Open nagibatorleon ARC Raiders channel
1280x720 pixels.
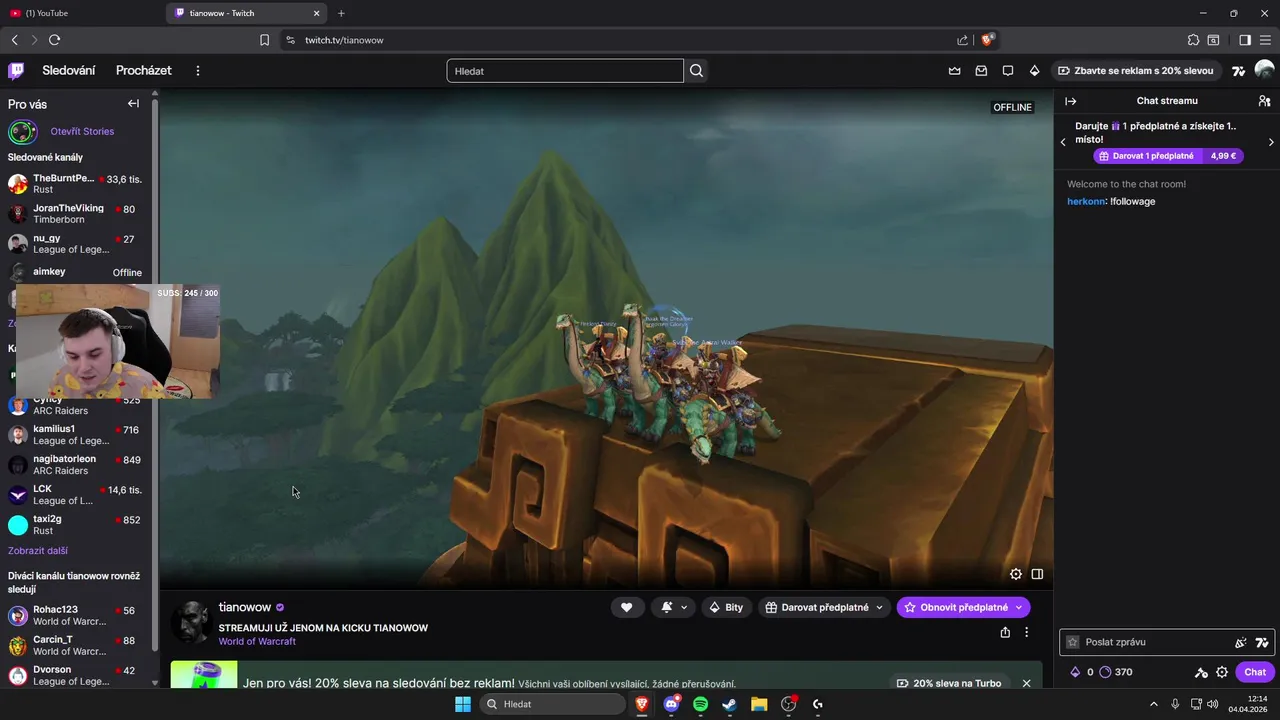pos(77,465)
